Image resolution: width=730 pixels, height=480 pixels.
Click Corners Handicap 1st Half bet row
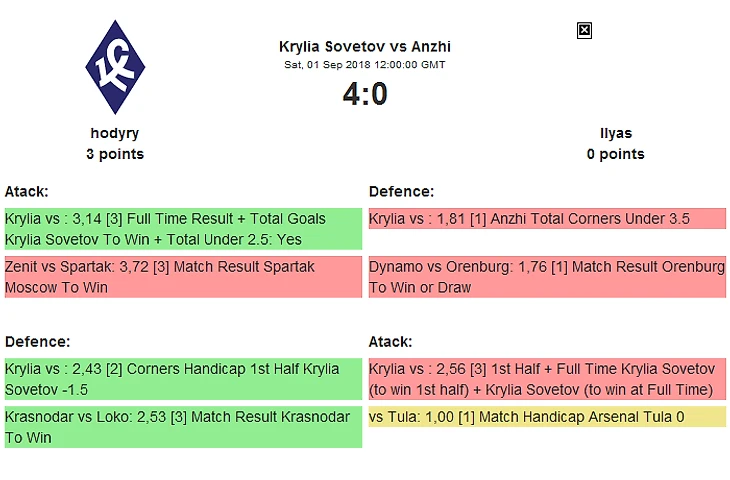182,379
